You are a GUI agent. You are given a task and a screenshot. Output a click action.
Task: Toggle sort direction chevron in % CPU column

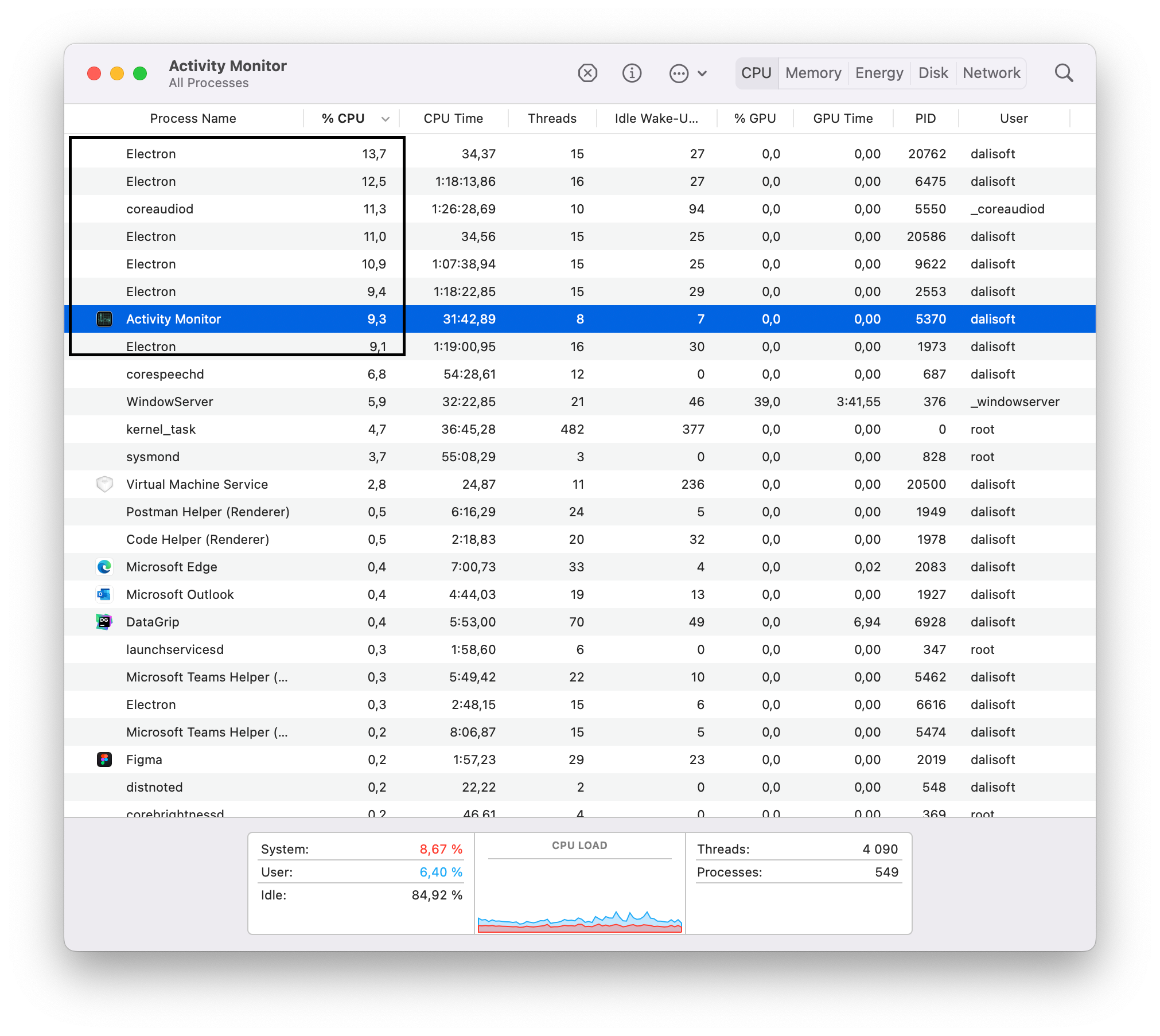[x=386, y=119]
